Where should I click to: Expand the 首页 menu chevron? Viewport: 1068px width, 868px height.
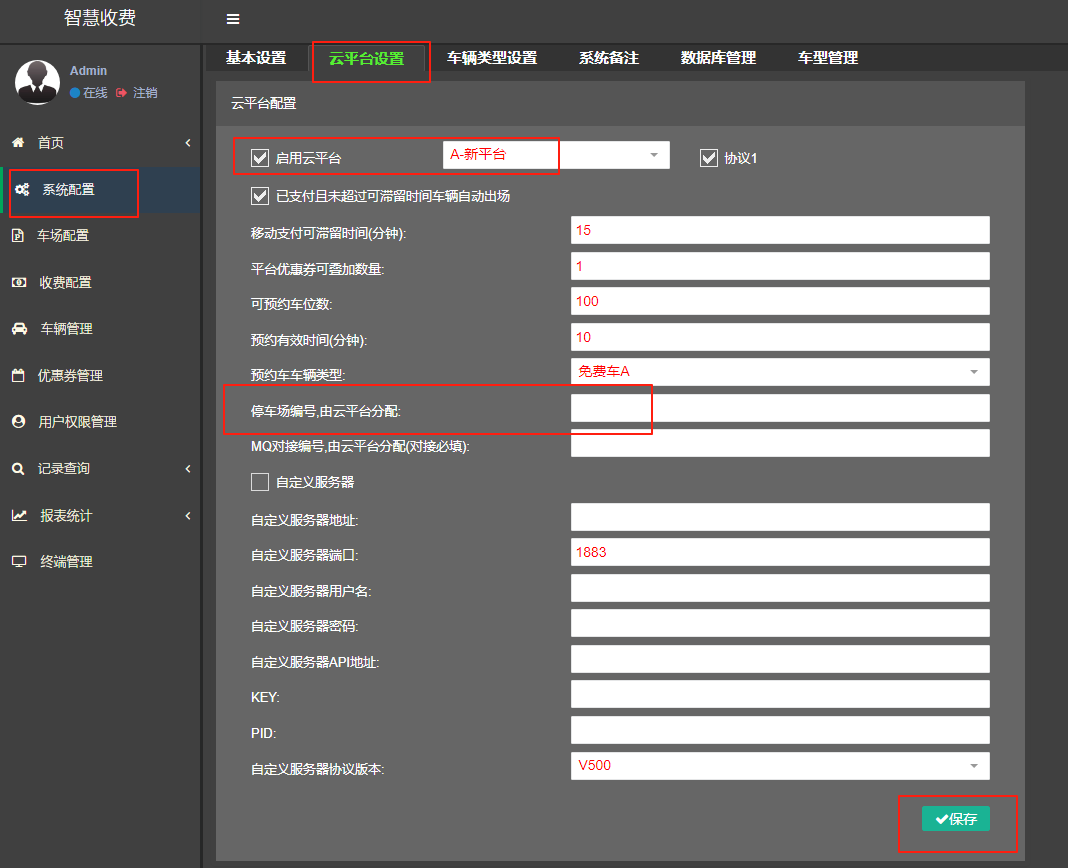click(188, 142)
